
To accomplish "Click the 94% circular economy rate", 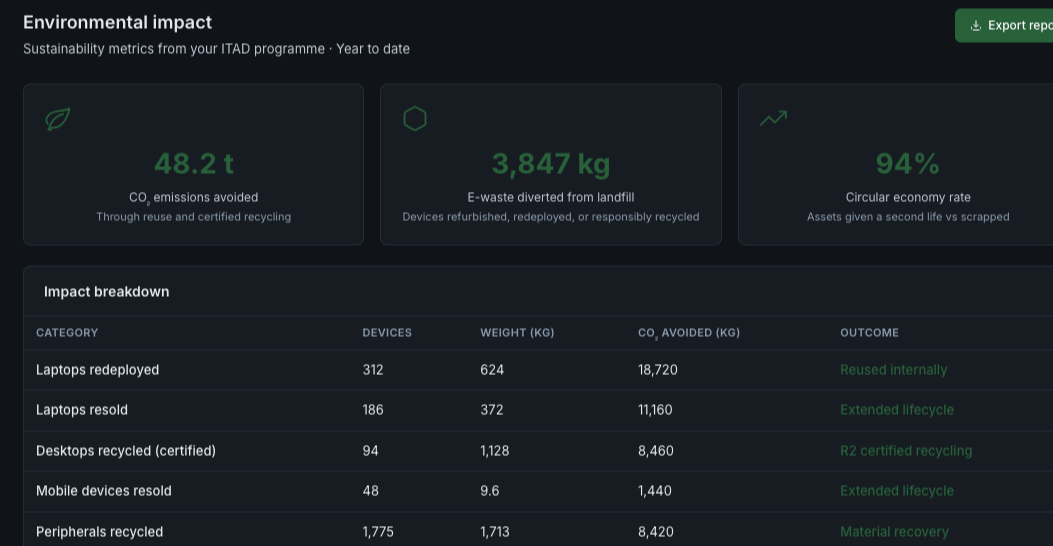I will coord(907,164).
